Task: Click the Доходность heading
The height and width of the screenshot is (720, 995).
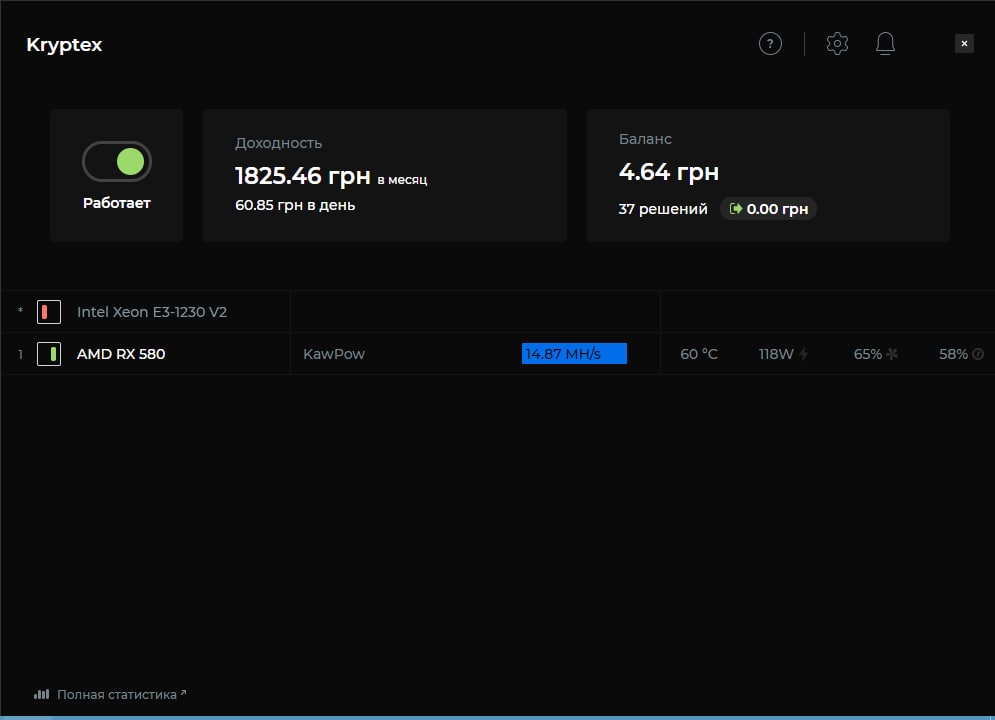Action: coord(279,143)
